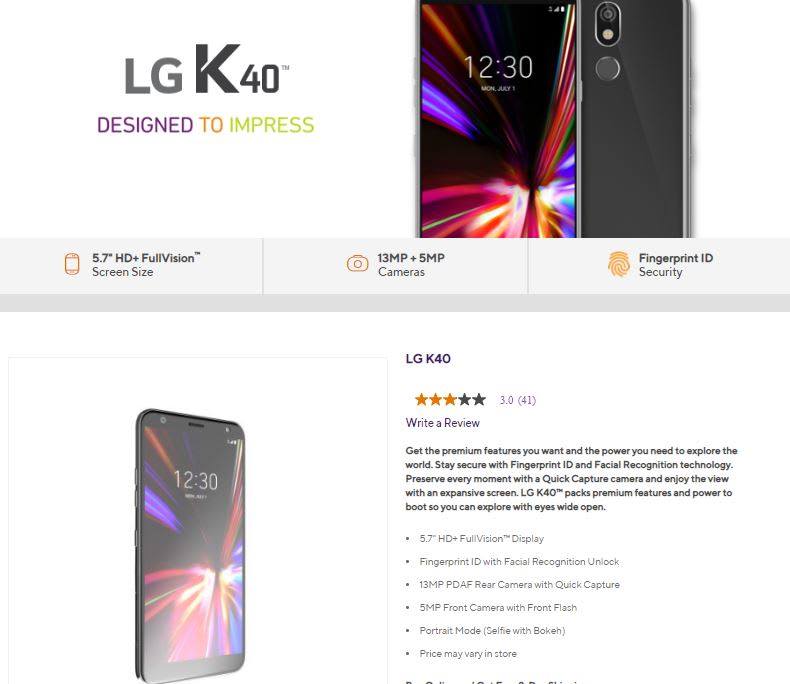
Task: Select the 13MP + 5MP Cameras feature
Action: [396, 265]
